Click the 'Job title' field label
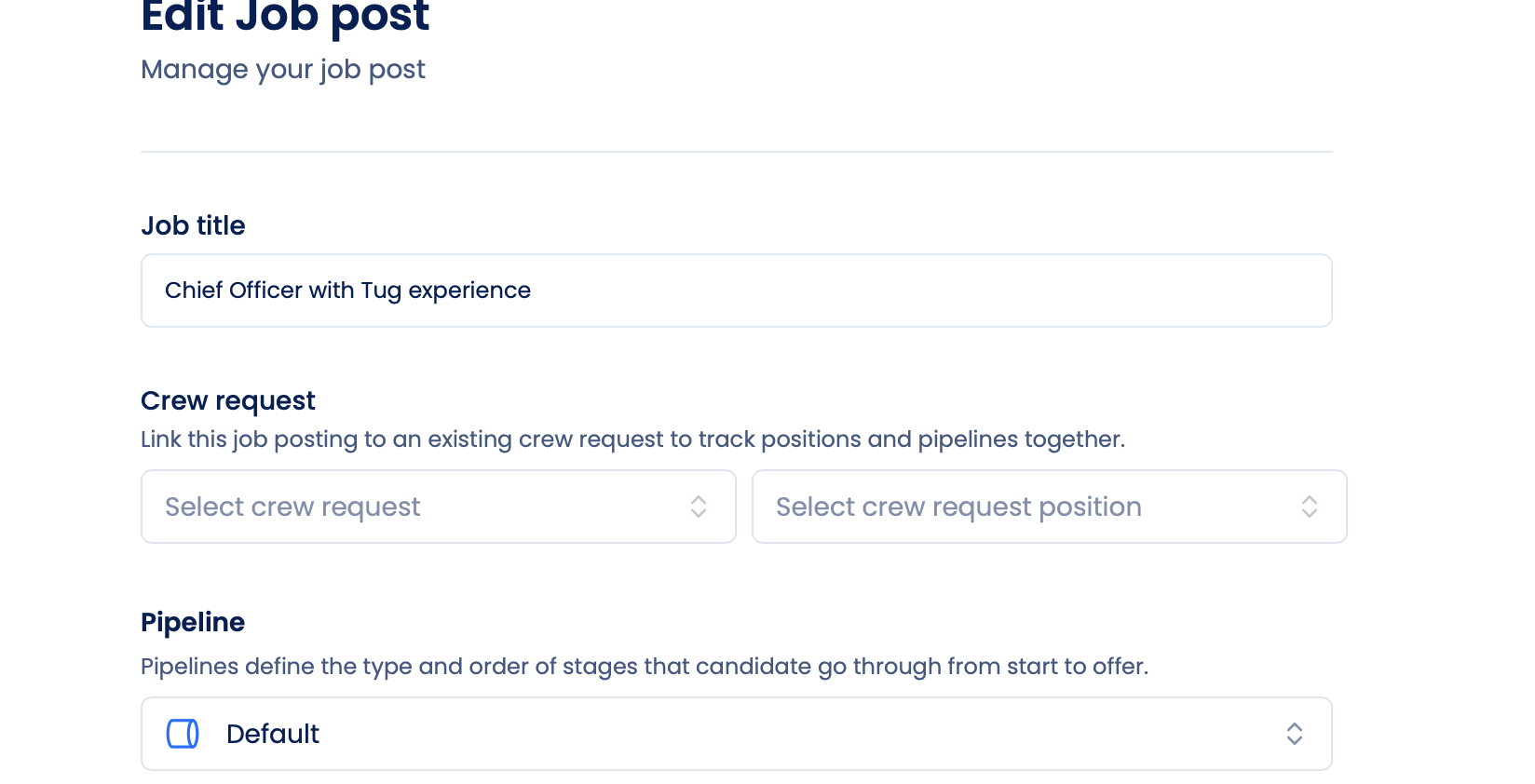 coord(193,225)
